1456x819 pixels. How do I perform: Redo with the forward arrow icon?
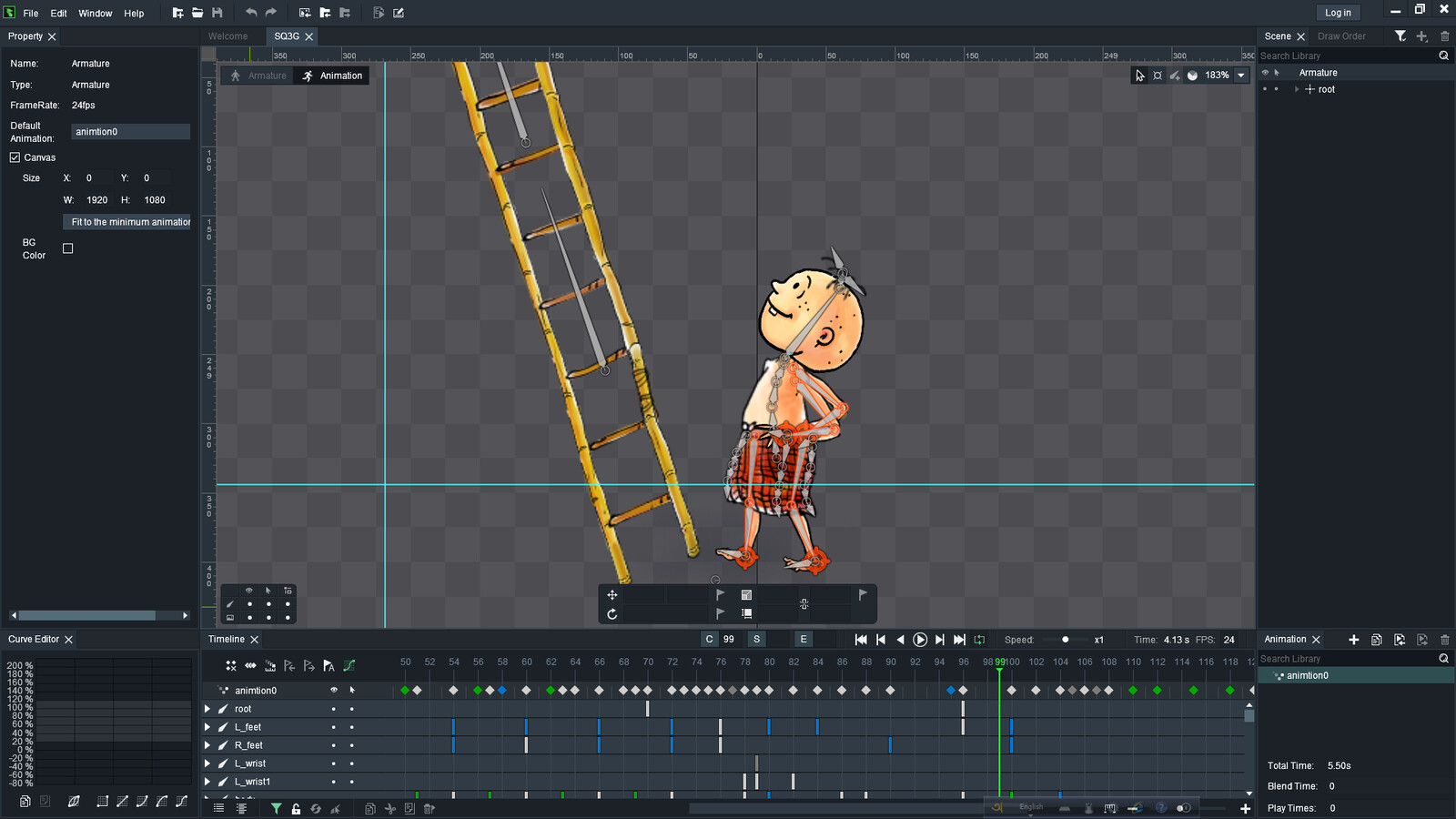270,13
